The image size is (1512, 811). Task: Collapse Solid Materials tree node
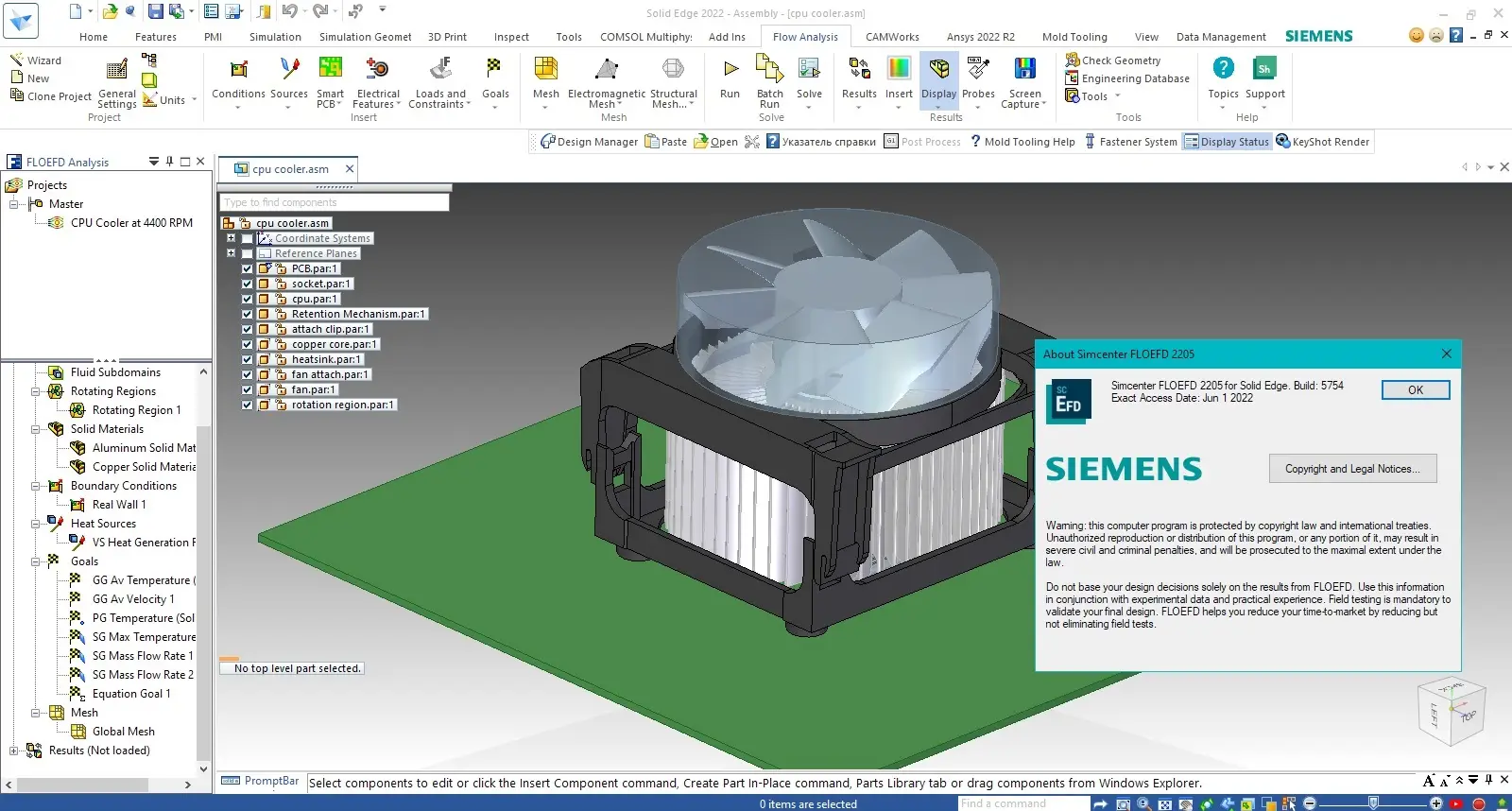(36, 429)
